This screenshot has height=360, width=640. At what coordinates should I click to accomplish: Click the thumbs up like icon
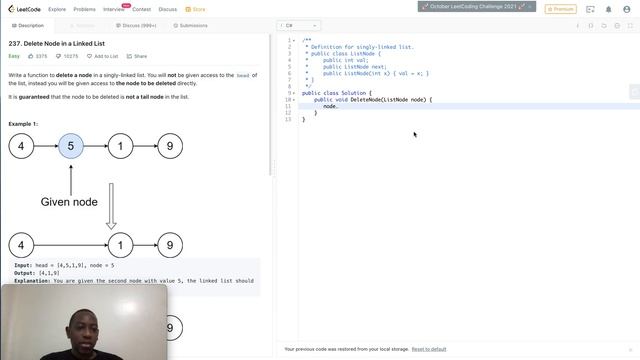point(31,56)
